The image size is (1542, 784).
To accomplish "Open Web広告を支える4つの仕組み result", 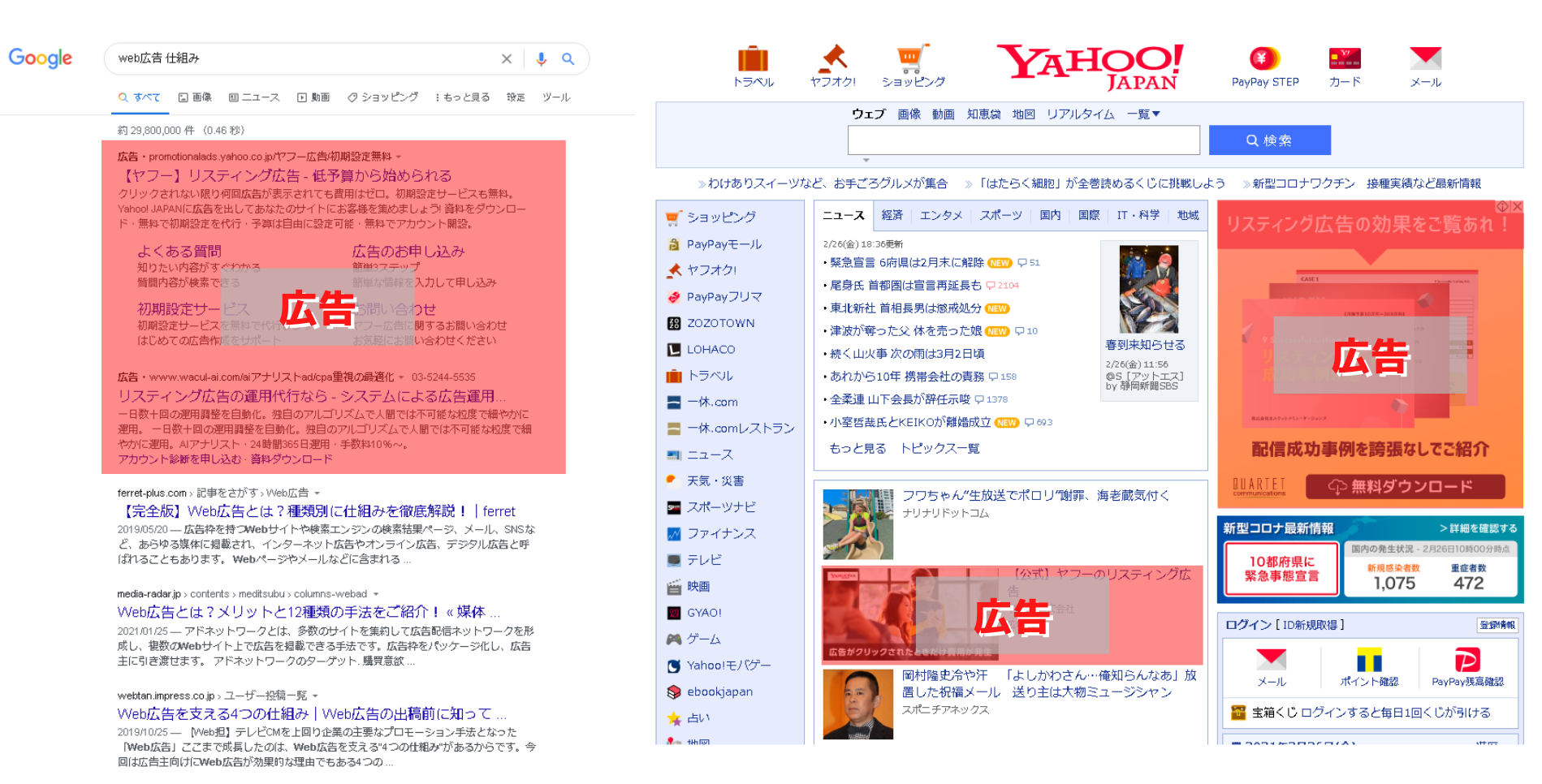I will point(312,714).
